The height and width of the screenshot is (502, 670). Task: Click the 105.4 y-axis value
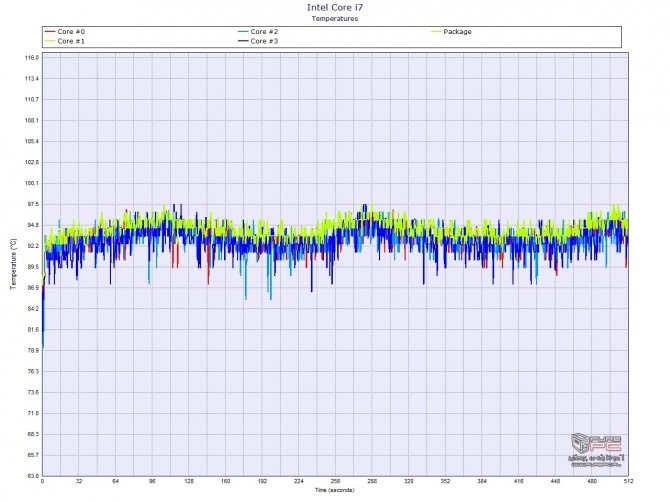click(x=32, y=141)
